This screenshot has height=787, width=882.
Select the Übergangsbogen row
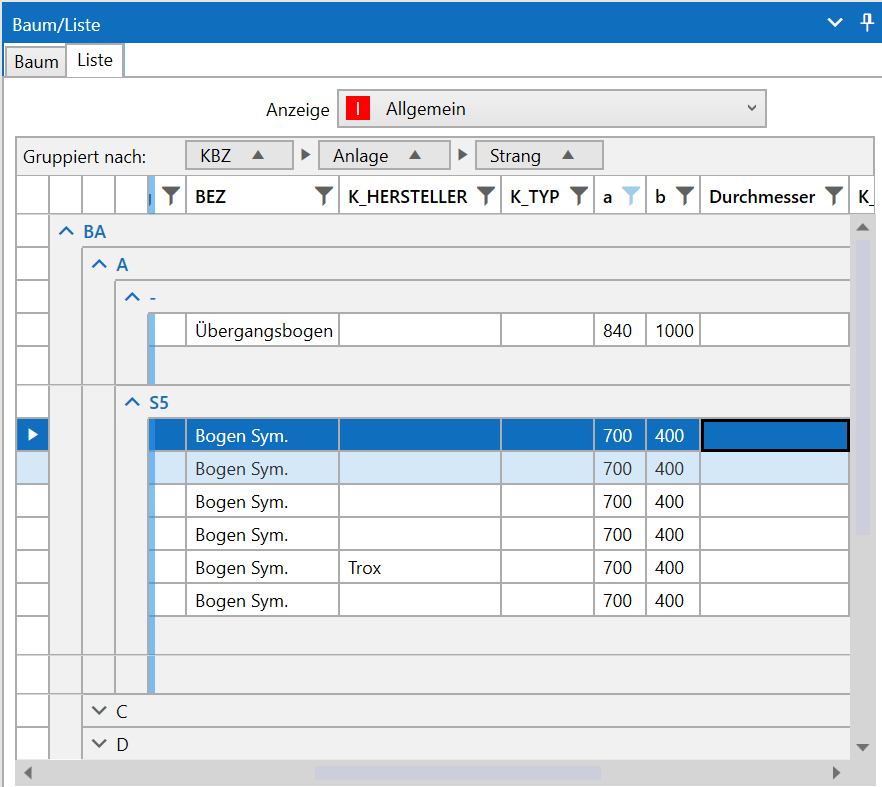tap(501, 330)
